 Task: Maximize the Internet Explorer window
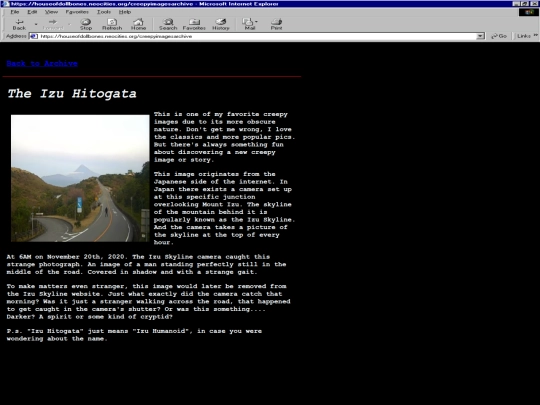[x=524, y=4]
